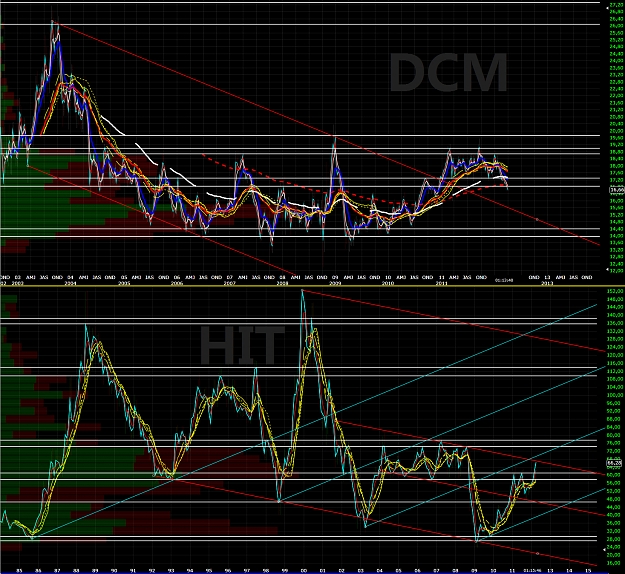Click the scale-down arrow at DCM price axis bottom

[x=607, y=269]
